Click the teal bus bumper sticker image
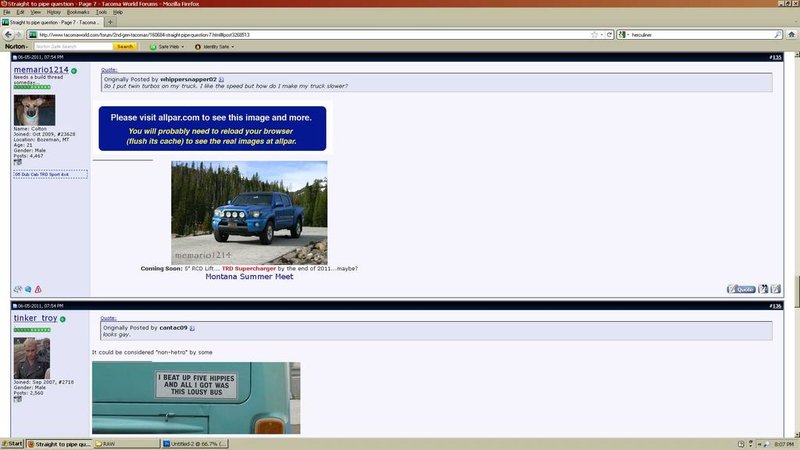Image resolution: width=800 pixels, height=450 pixels. [x=196, y=398]
